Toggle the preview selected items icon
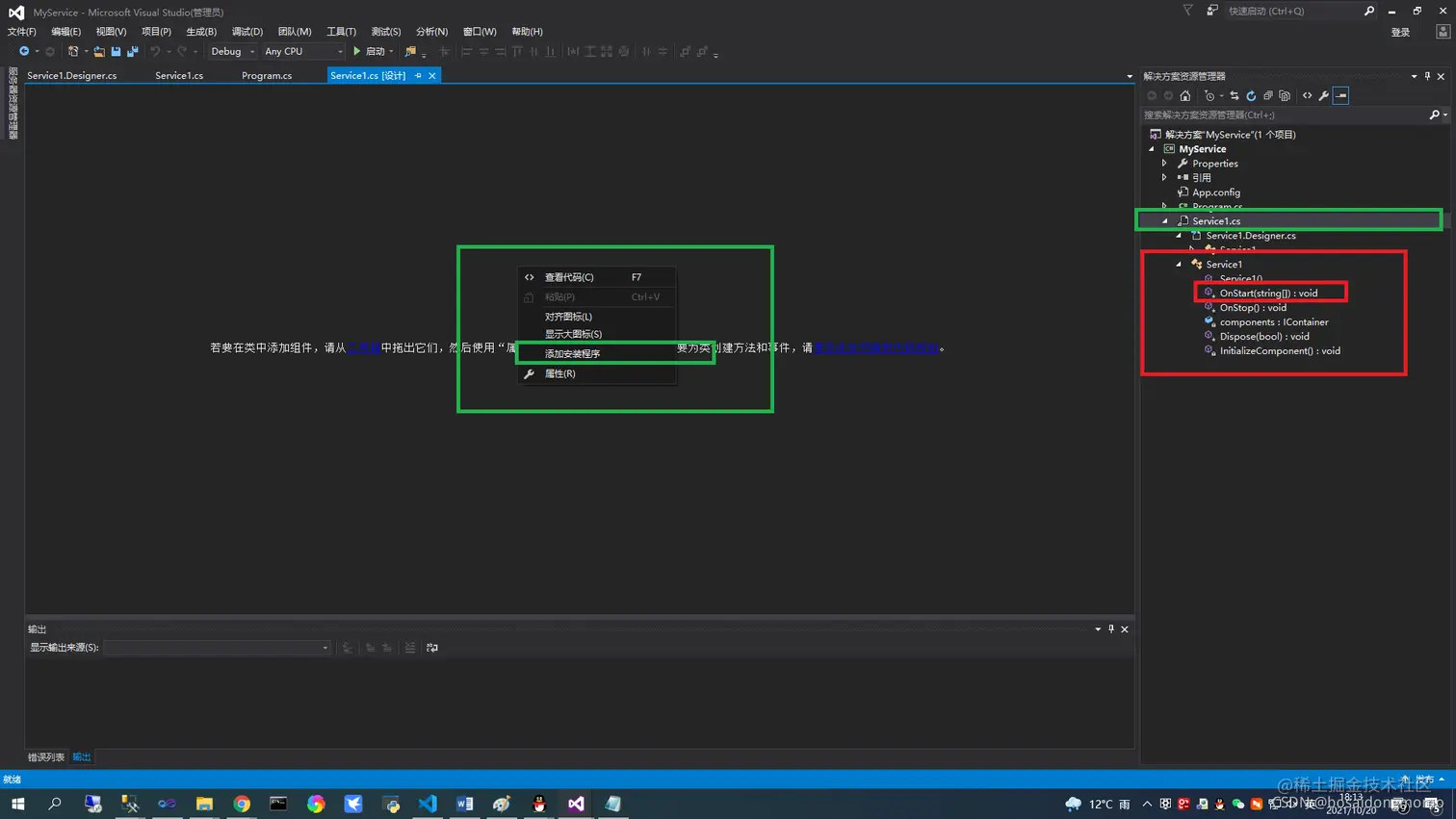Image resolution: width=1456 pixels, height=819 pixels. 1340,95
